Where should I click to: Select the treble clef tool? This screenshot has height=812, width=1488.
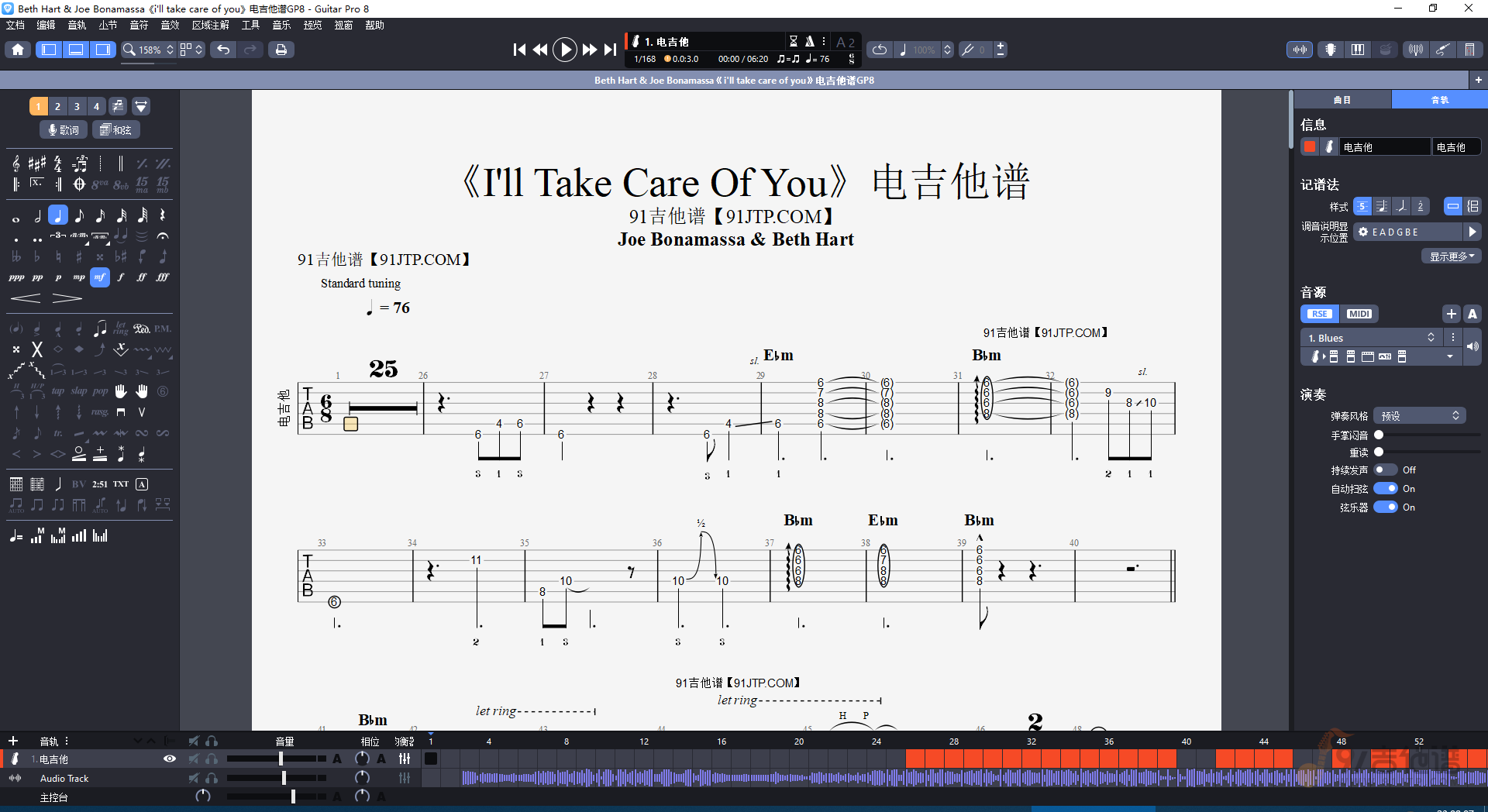click(x=16, y=163)
